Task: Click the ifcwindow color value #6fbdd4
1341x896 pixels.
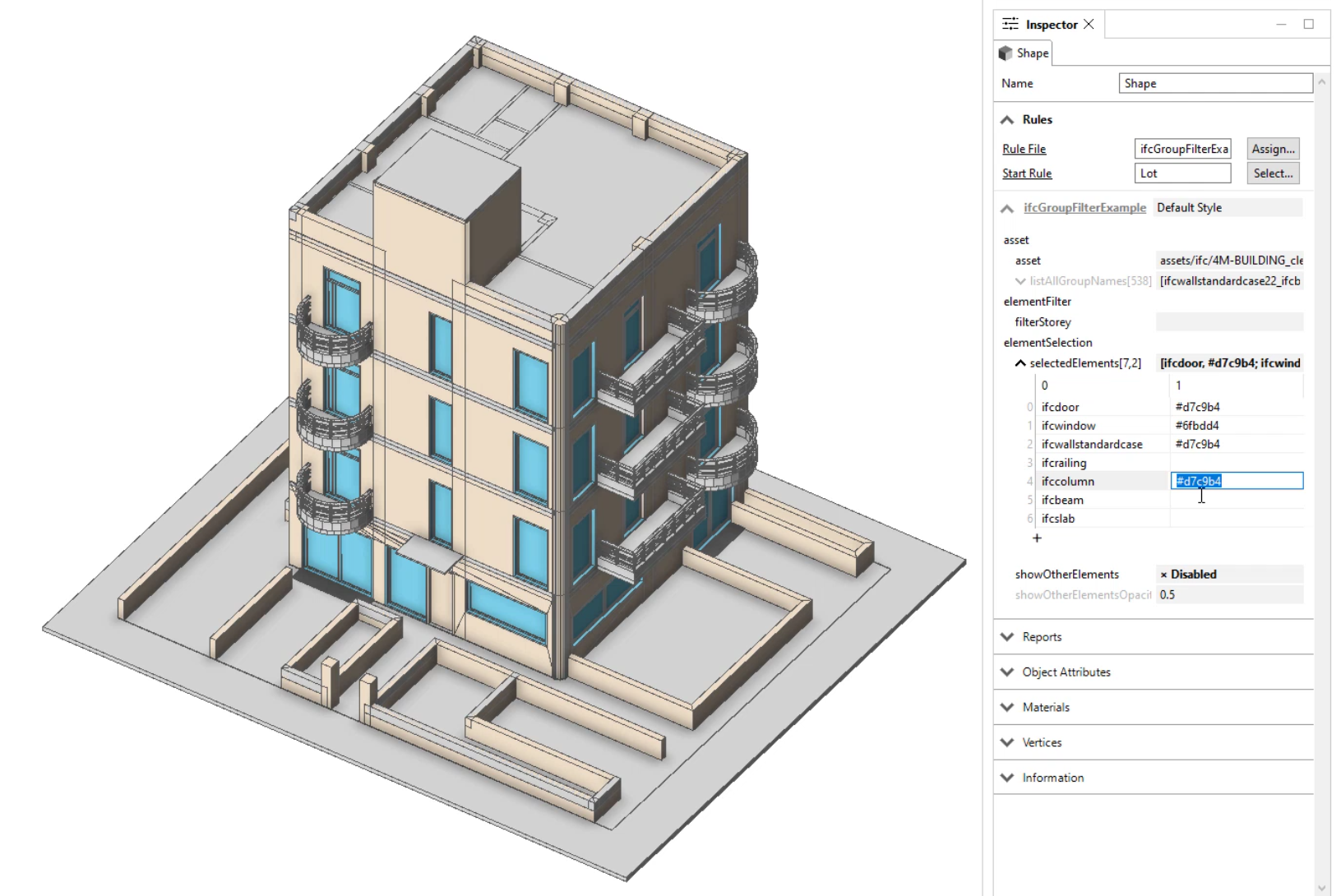Action: click(1237, 426)
